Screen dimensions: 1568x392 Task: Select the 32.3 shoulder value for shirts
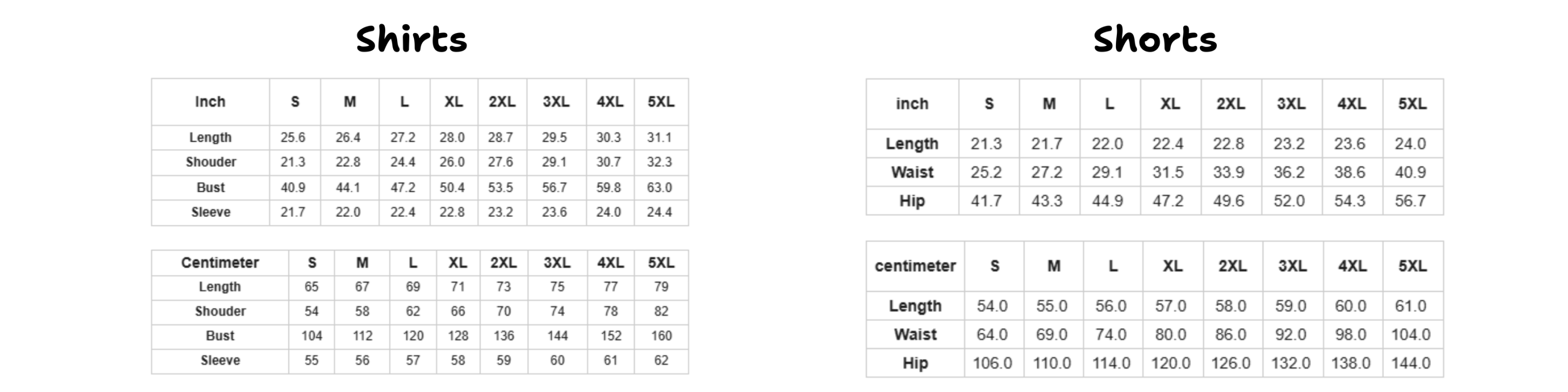pyautogui.click(x=659, y=162)
